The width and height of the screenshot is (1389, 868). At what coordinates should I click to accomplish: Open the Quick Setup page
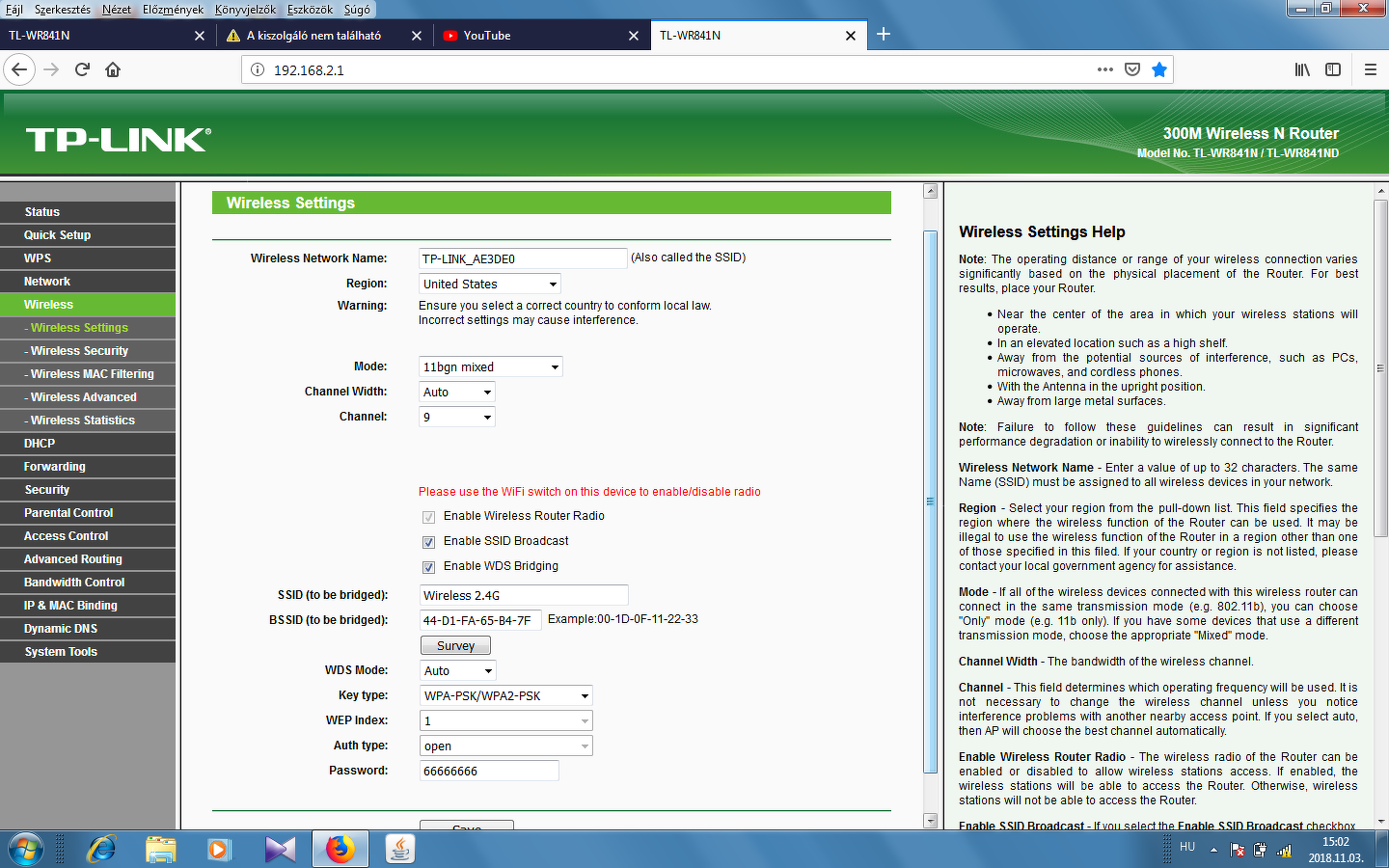pos(88,235)
